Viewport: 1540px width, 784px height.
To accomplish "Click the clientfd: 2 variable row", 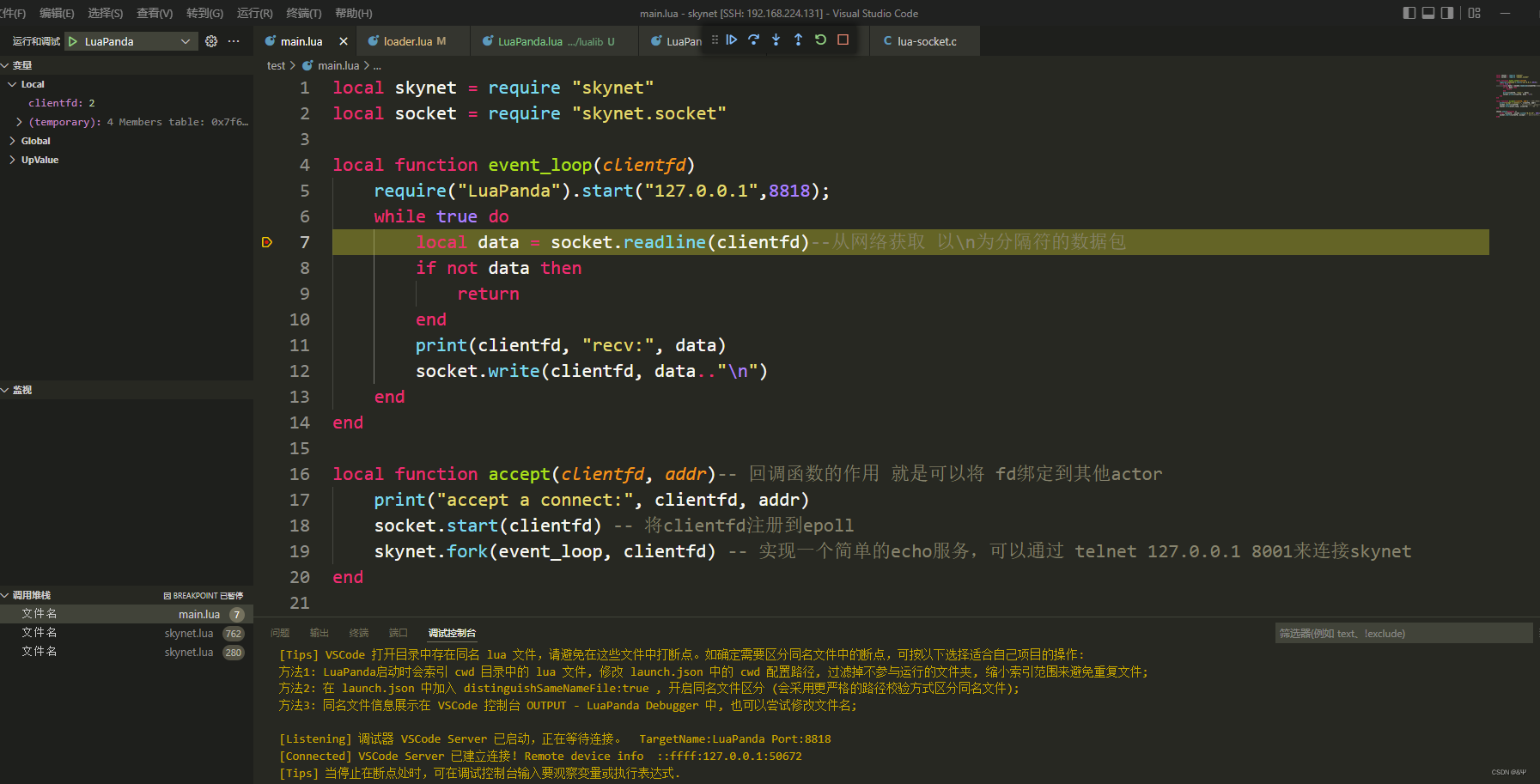I will pyautogui.click(x=126, y=103).
